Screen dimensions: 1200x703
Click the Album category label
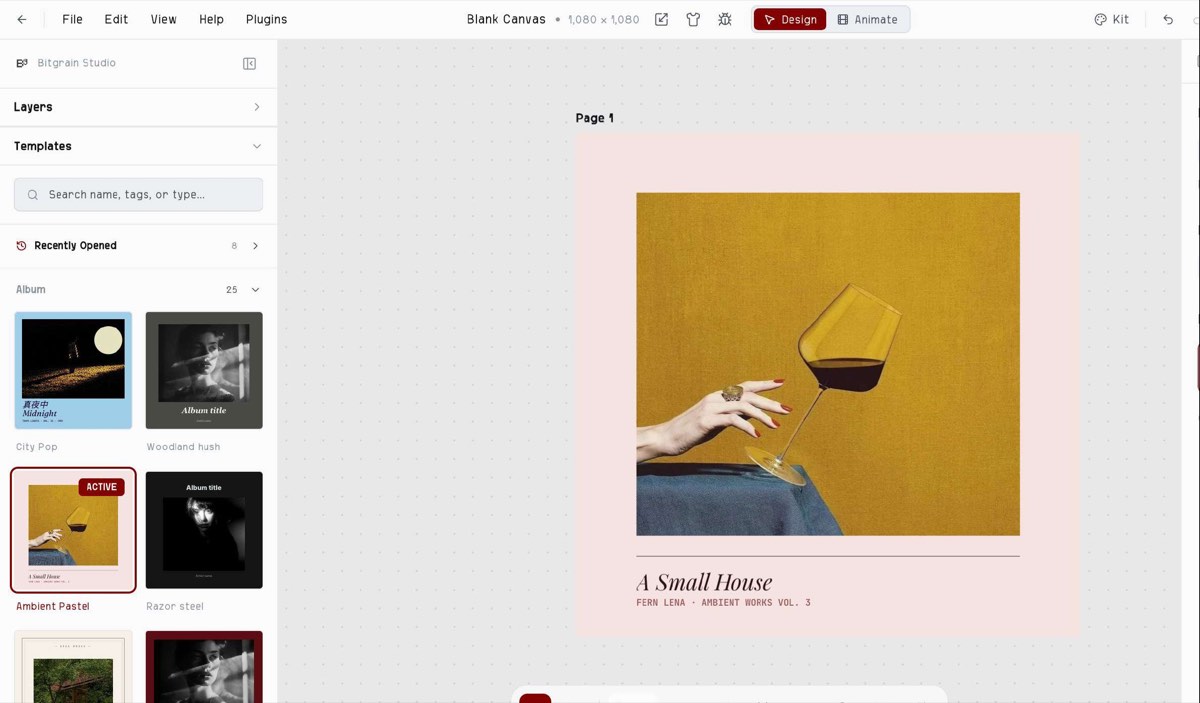(x=31, y=290)
